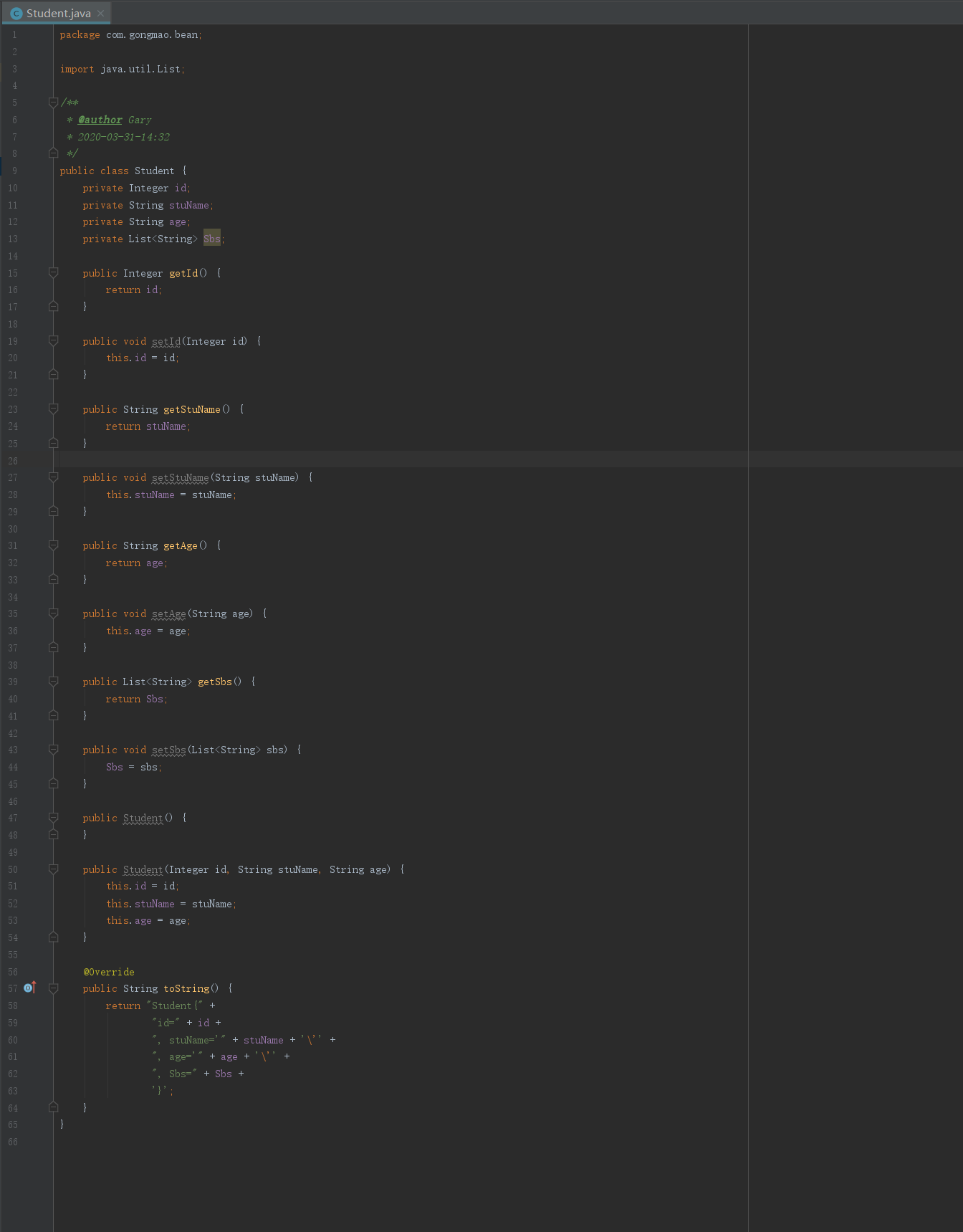Close the Student.java tab
The height and width of the screenshot is (1232, 963).
pos(100,13)
